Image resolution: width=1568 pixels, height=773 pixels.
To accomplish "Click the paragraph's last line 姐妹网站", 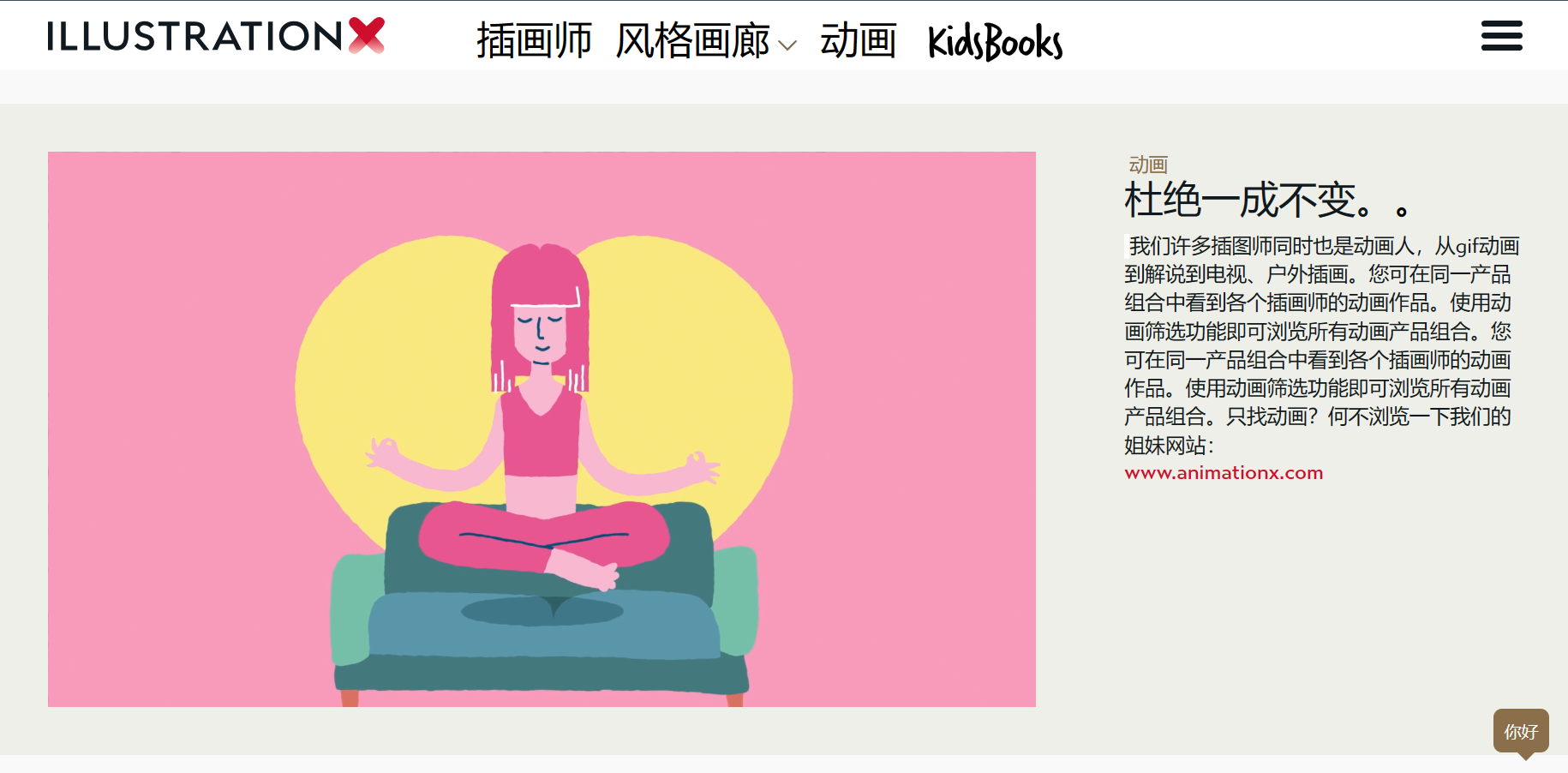I will point(1170,446).
